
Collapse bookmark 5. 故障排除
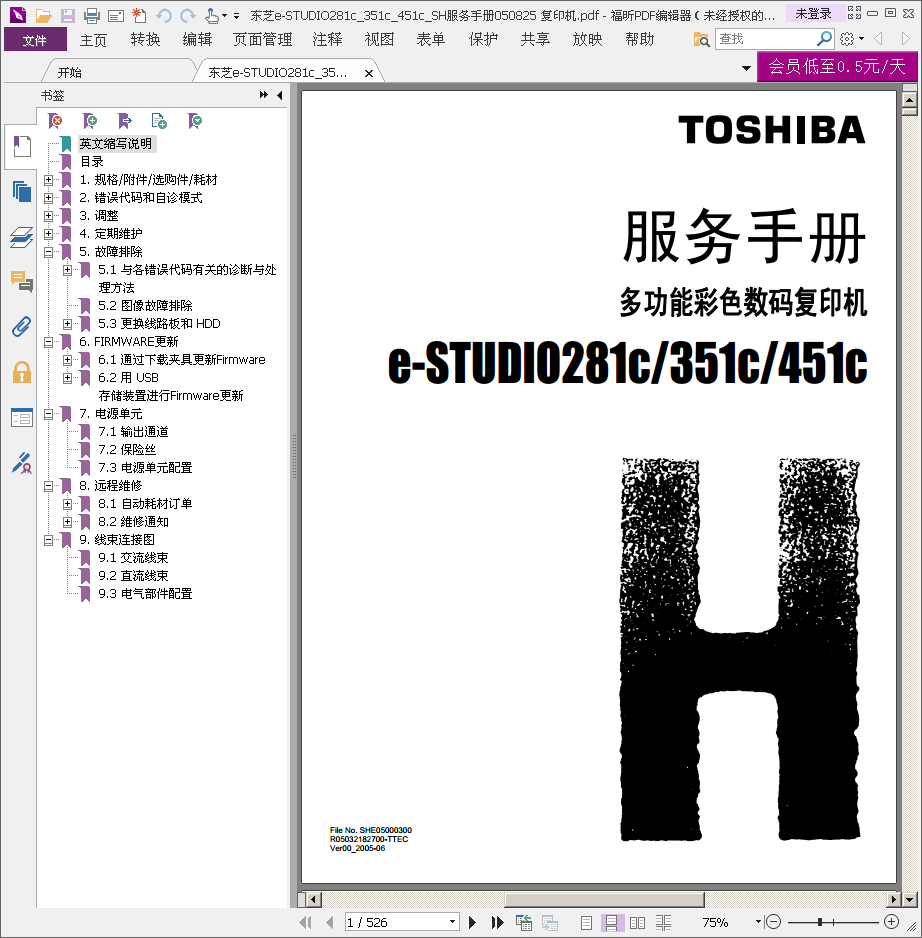pos(48,252)
